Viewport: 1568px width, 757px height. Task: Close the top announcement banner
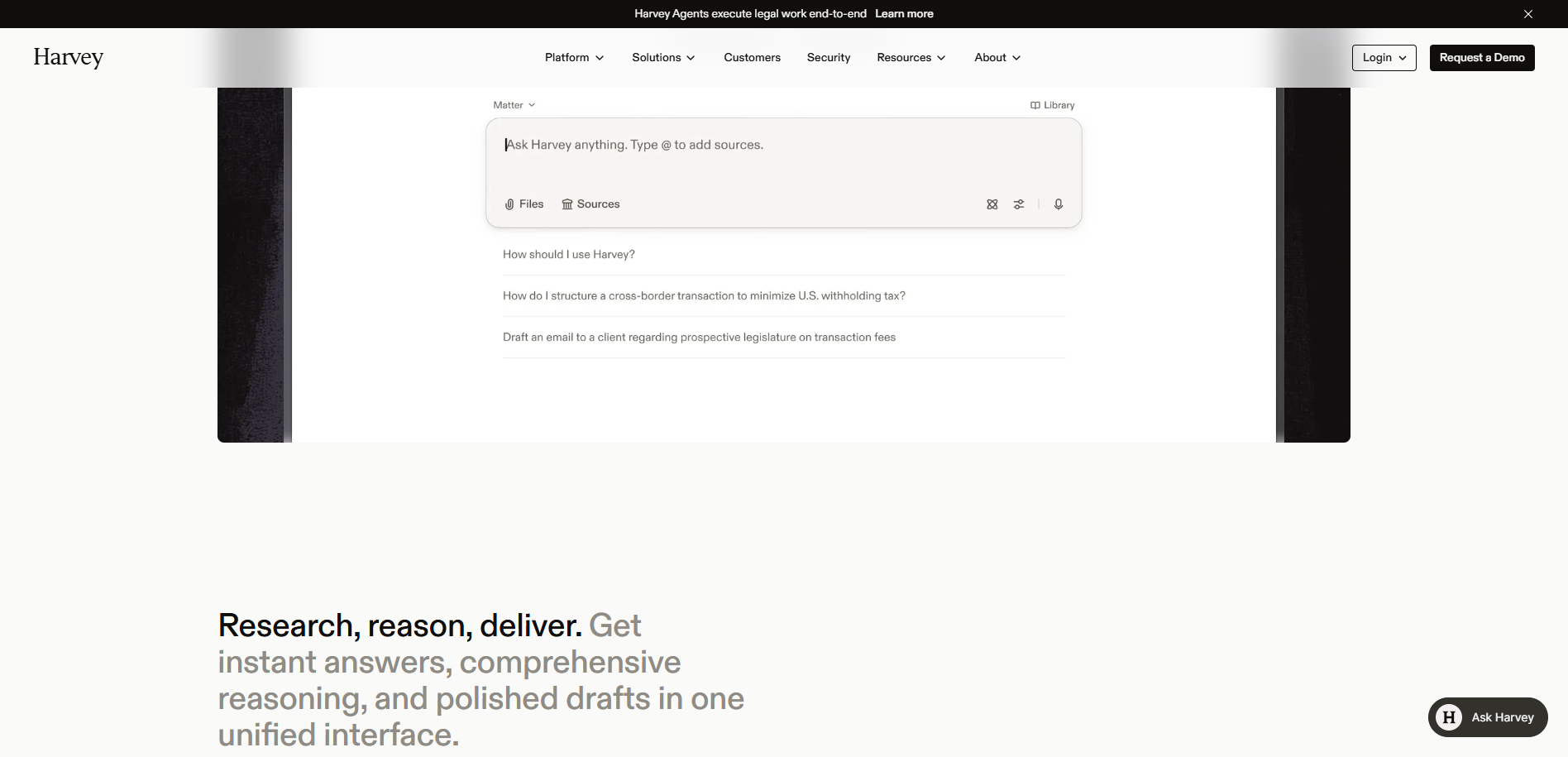[1528, 14]
